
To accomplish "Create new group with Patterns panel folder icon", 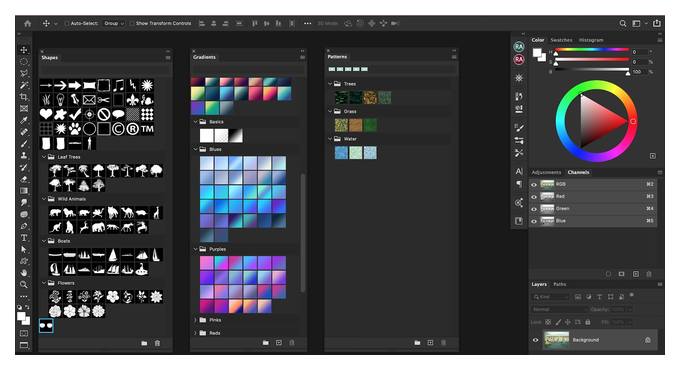I will (x=417, y=343).
